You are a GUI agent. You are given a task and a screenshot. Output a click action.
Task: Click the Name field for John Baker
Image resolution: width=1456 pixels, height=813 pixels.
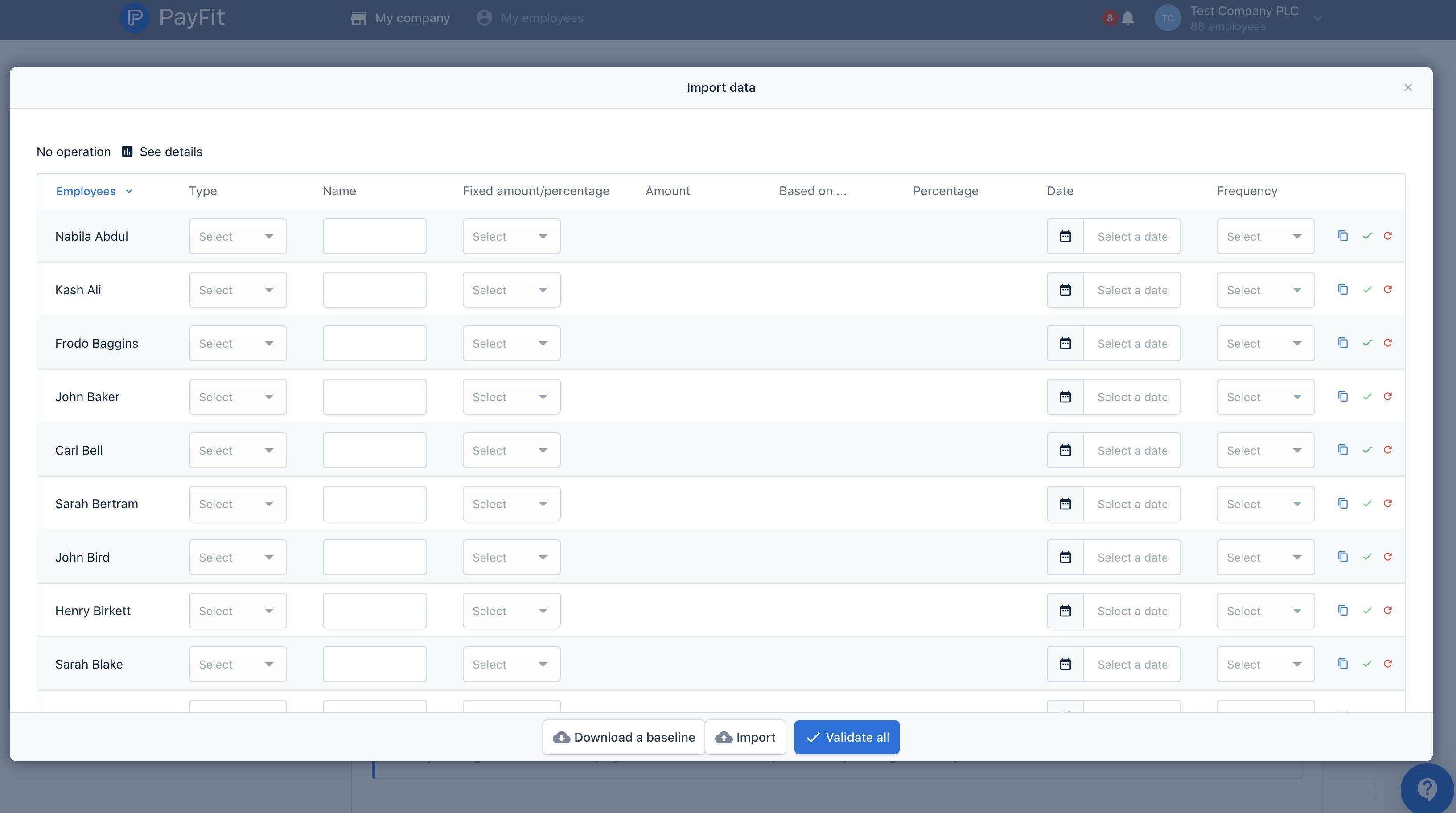coord(375,397)
